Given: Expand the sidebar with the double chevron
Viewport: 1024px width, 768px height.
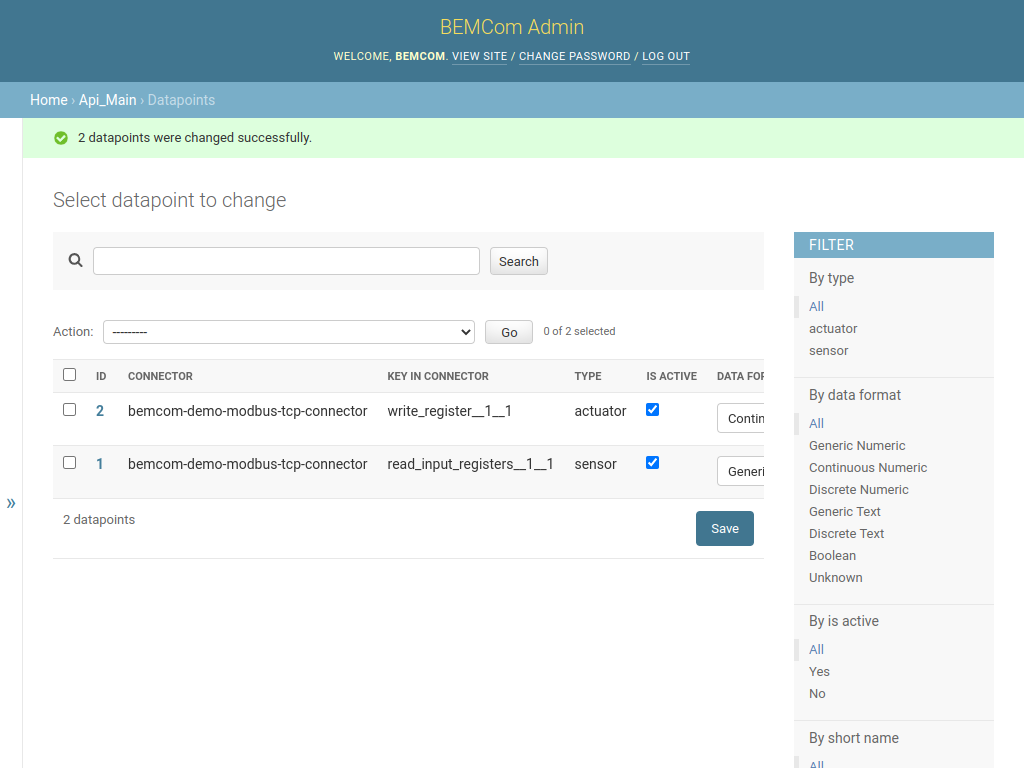Looking at the screenshot, I should pos(11,503).
